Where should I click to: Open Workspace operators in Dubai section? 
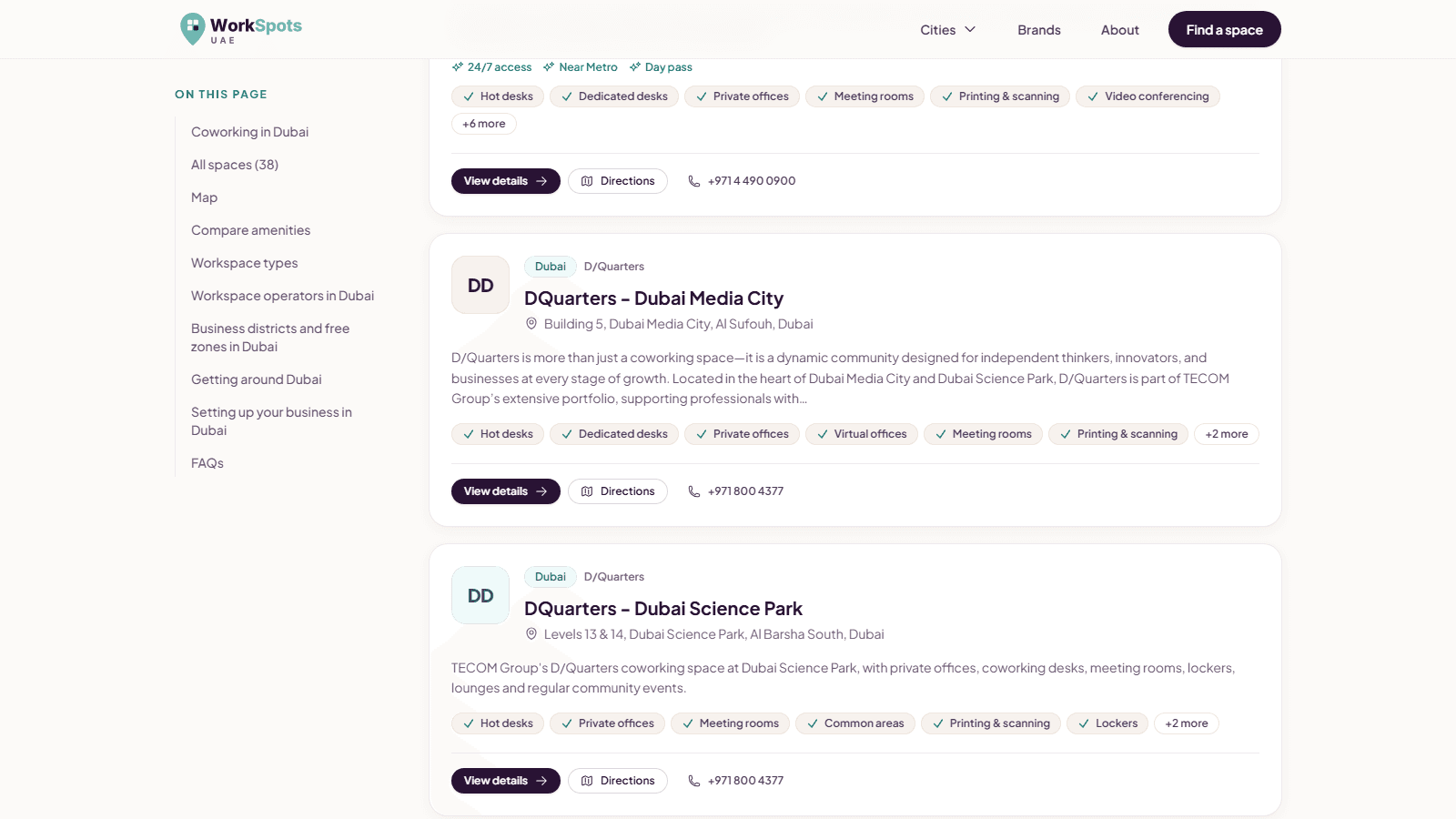[x=282, y=296]
